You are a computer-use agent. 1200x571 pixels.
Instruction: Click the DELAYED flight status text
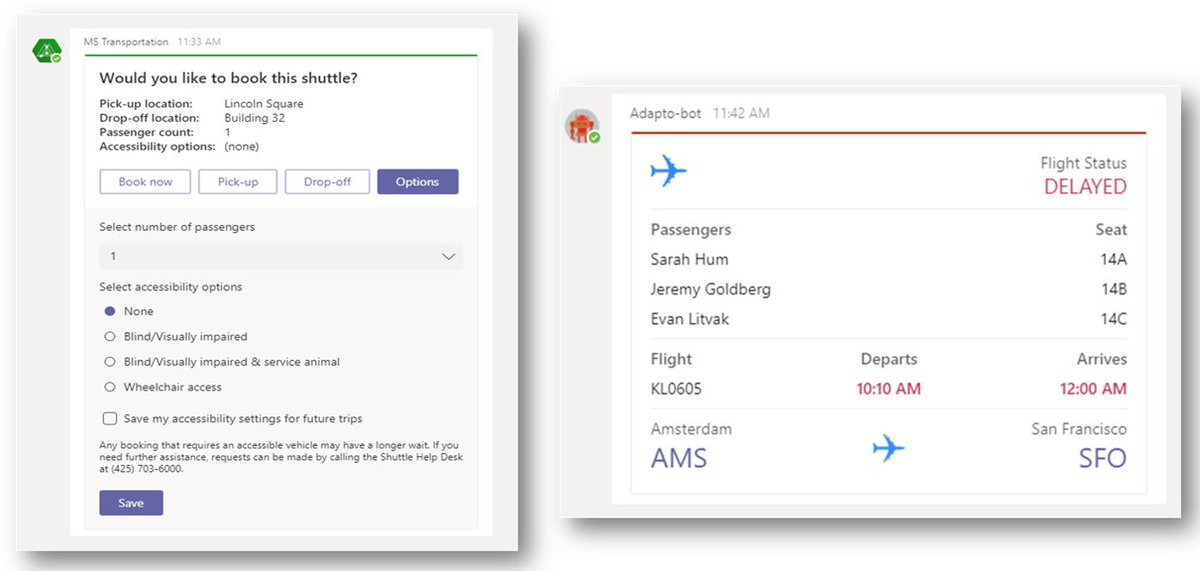[x=1085, y=187]
